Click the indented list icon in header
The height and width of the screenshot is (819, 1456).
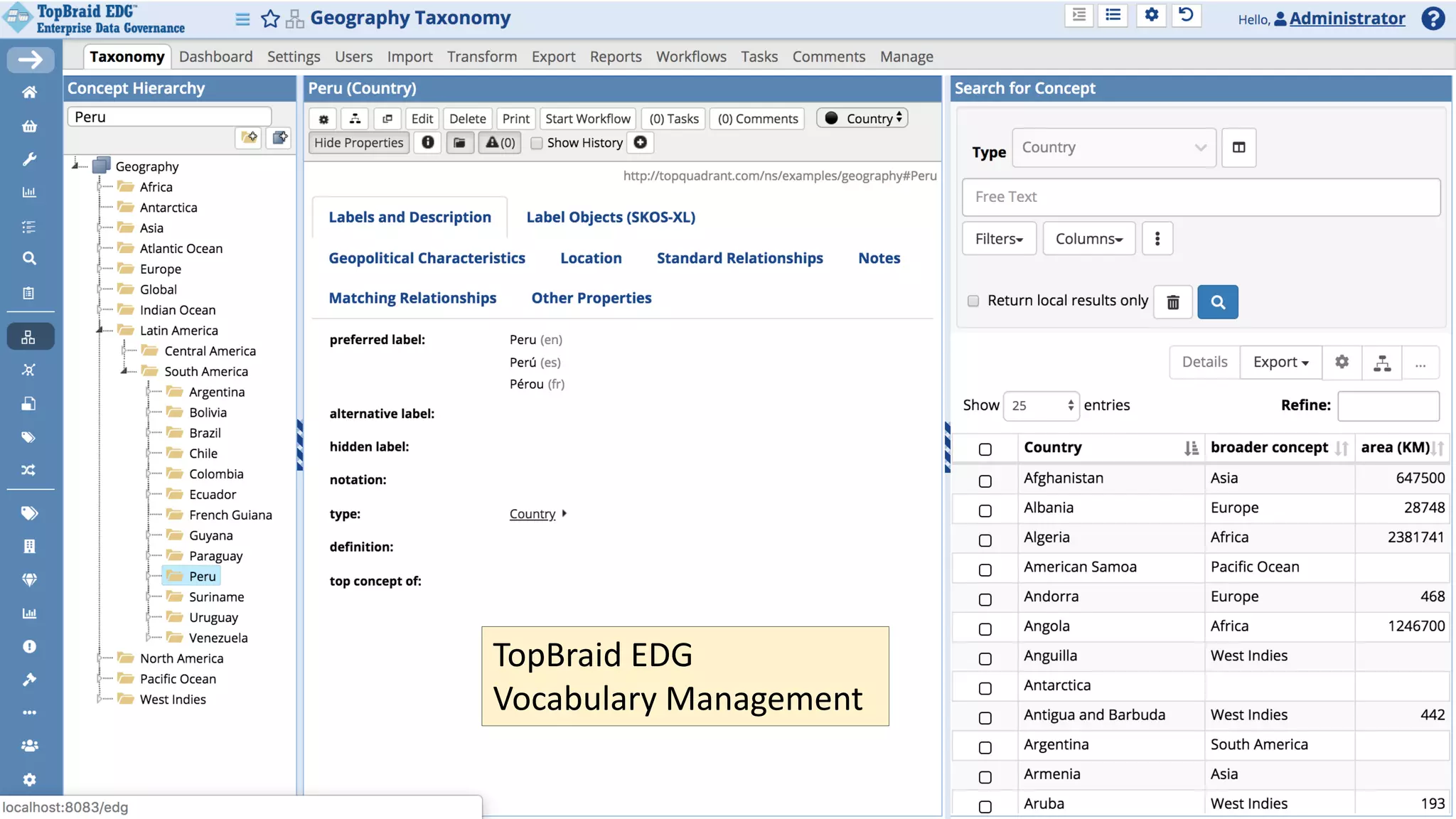point(1079,15)
